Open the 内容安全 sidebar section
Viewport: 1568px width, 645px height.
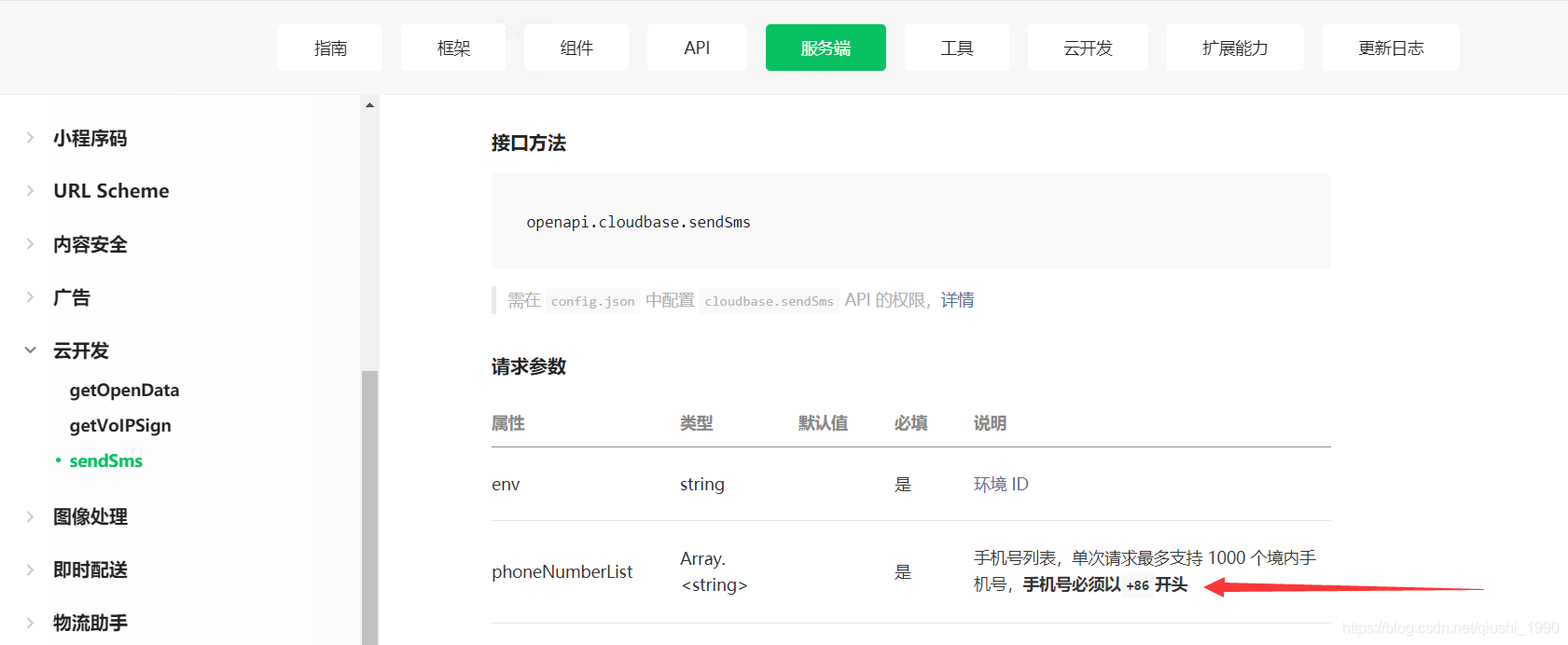pyautogui.click(x=90, y=244)
